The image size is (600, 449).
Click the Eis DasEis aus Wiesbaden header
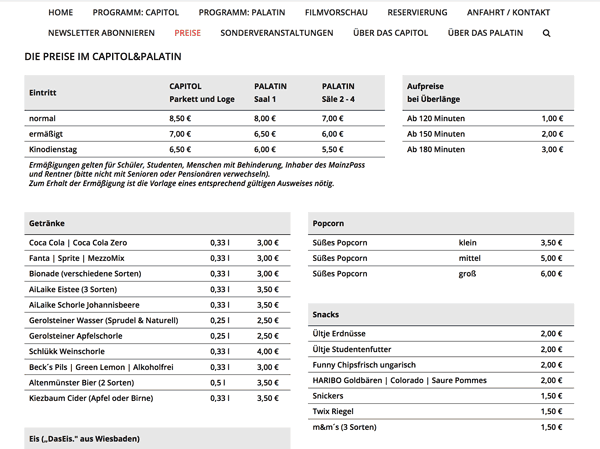[x=85, y=438]
